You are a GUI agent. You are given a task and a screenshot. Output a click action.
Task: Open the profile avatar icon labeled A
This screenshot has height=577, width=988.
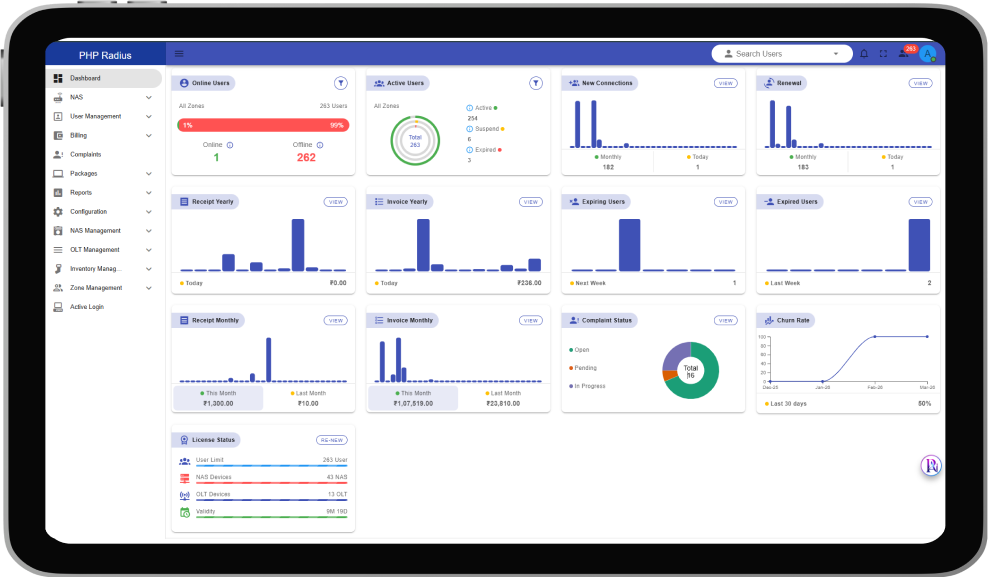click(x=927, y=54)
